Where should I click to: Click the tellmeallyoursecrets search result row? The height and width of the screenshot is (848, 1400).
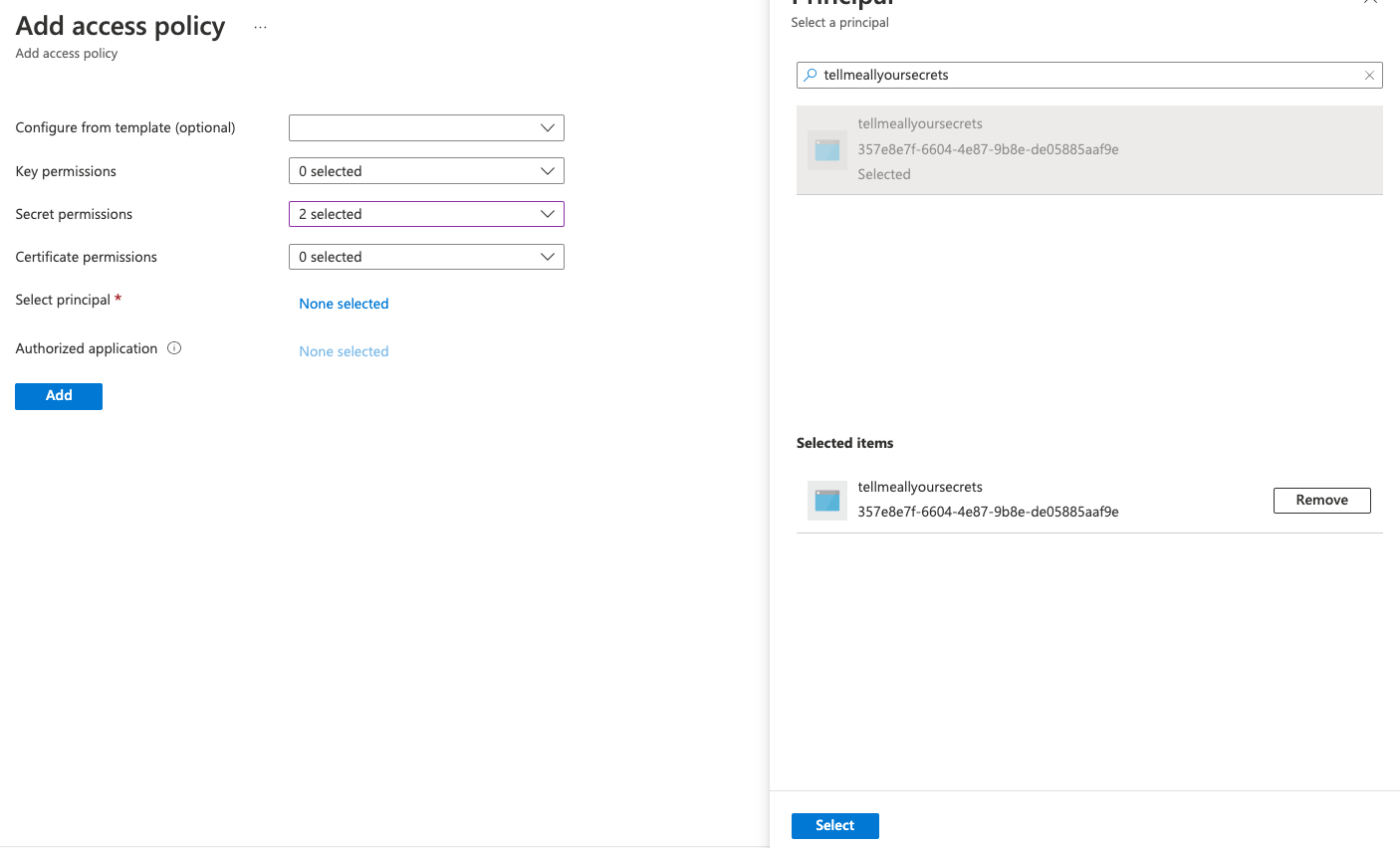coord(1089,150)
